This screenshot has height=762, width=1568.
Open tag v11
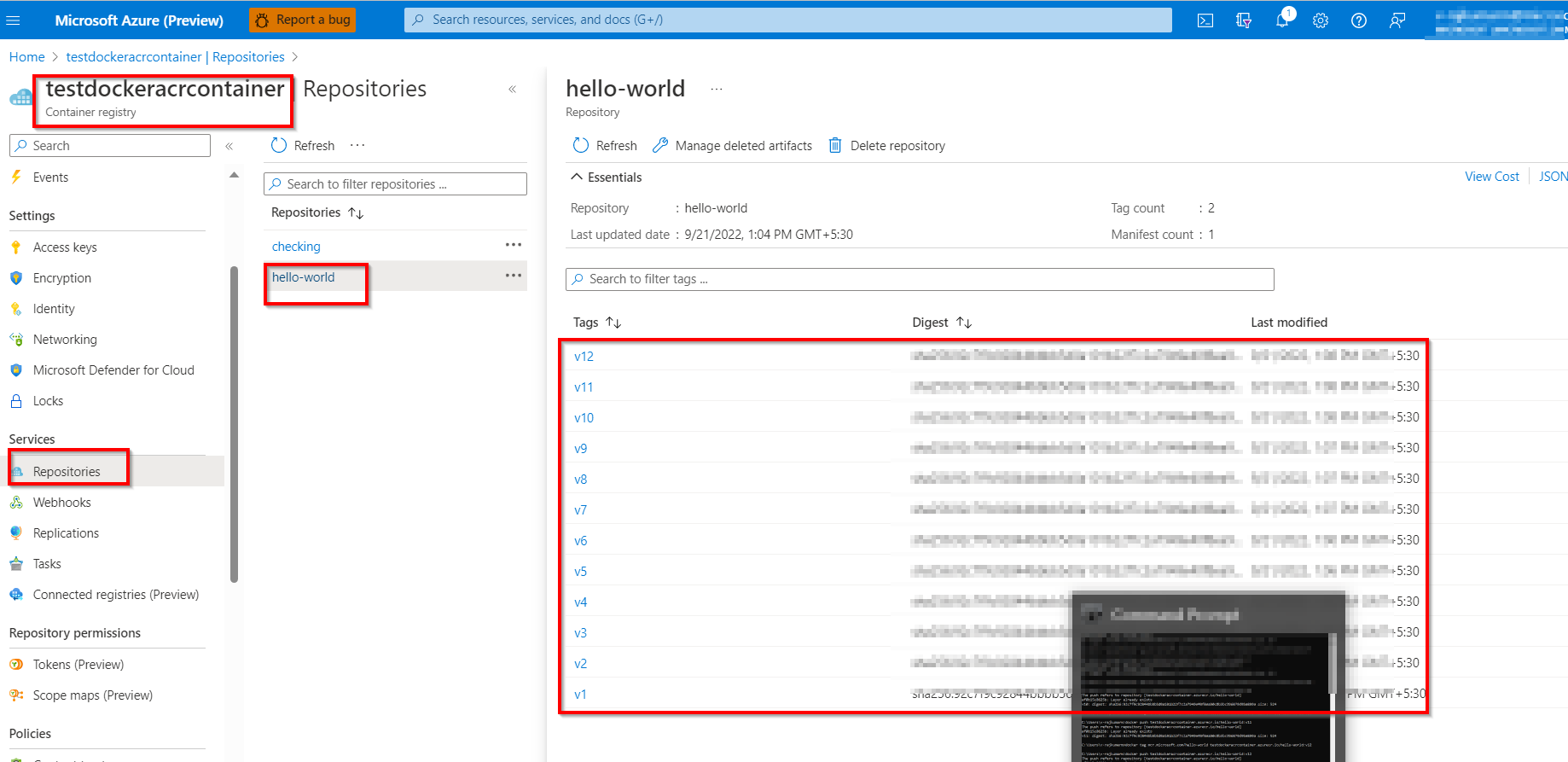[584, 387]
